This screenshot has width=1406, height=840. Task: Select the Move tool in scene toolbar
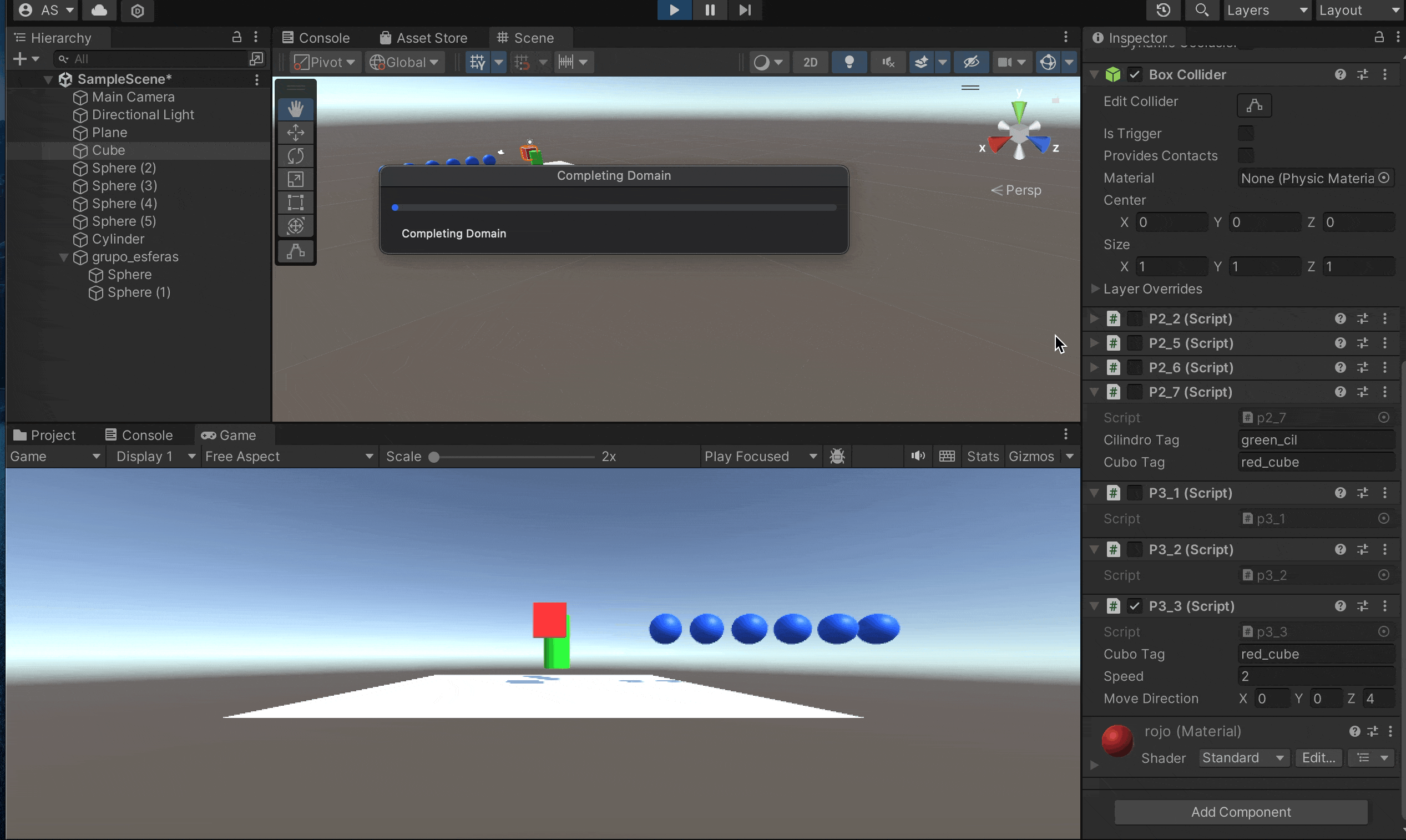click(296, 133)
